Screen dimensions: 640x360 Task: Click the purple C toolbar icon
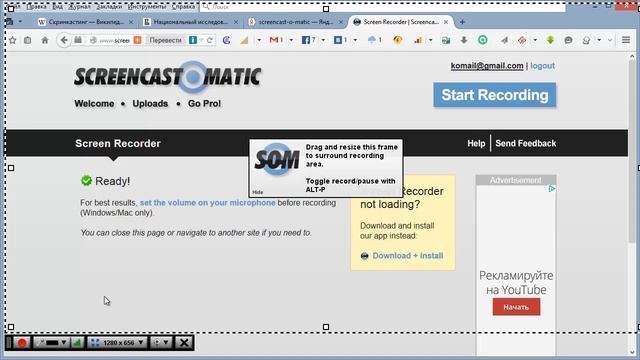tap(227, 40)
